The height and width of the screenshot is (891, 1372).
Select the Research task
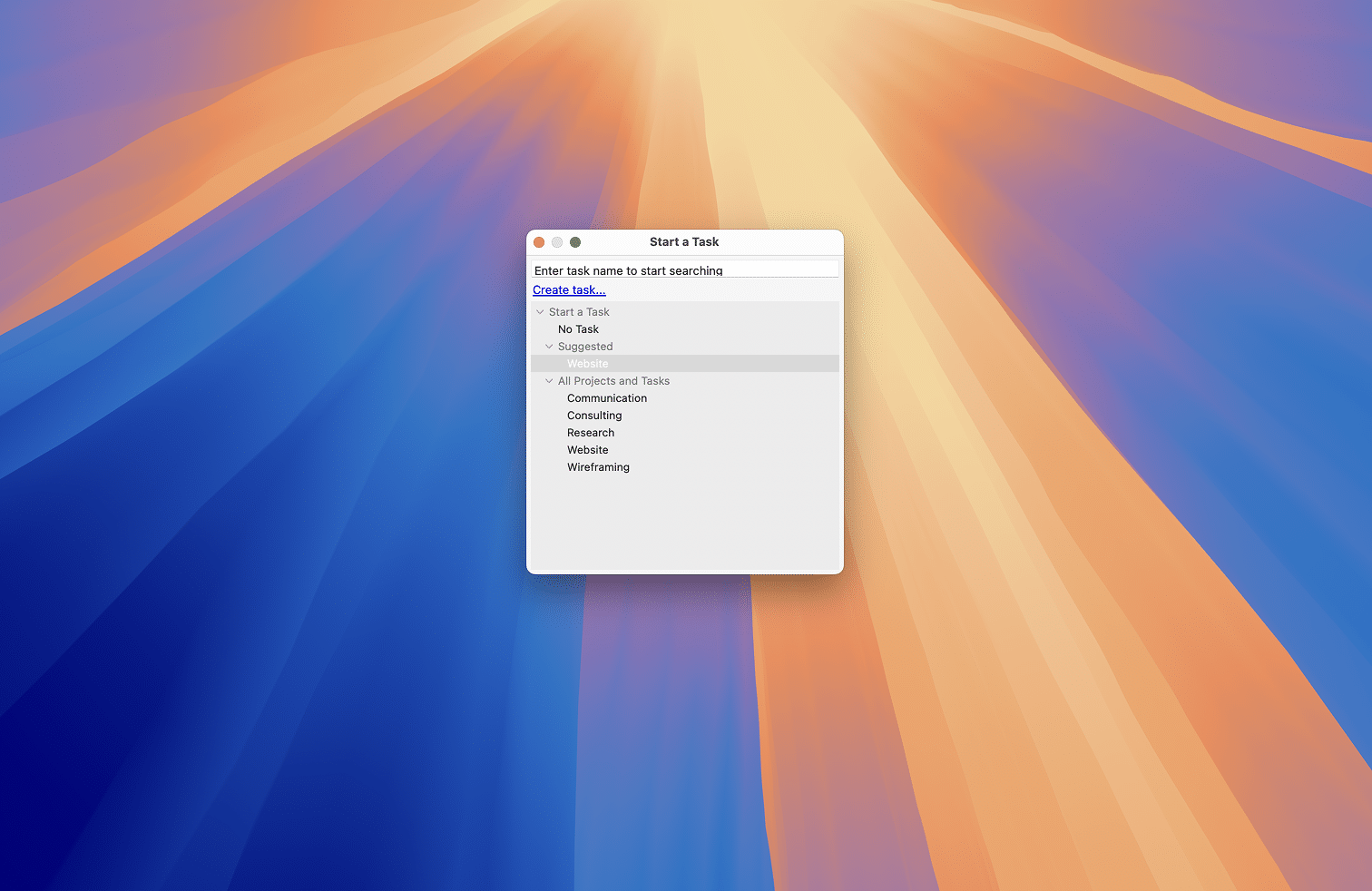point(685,433)
